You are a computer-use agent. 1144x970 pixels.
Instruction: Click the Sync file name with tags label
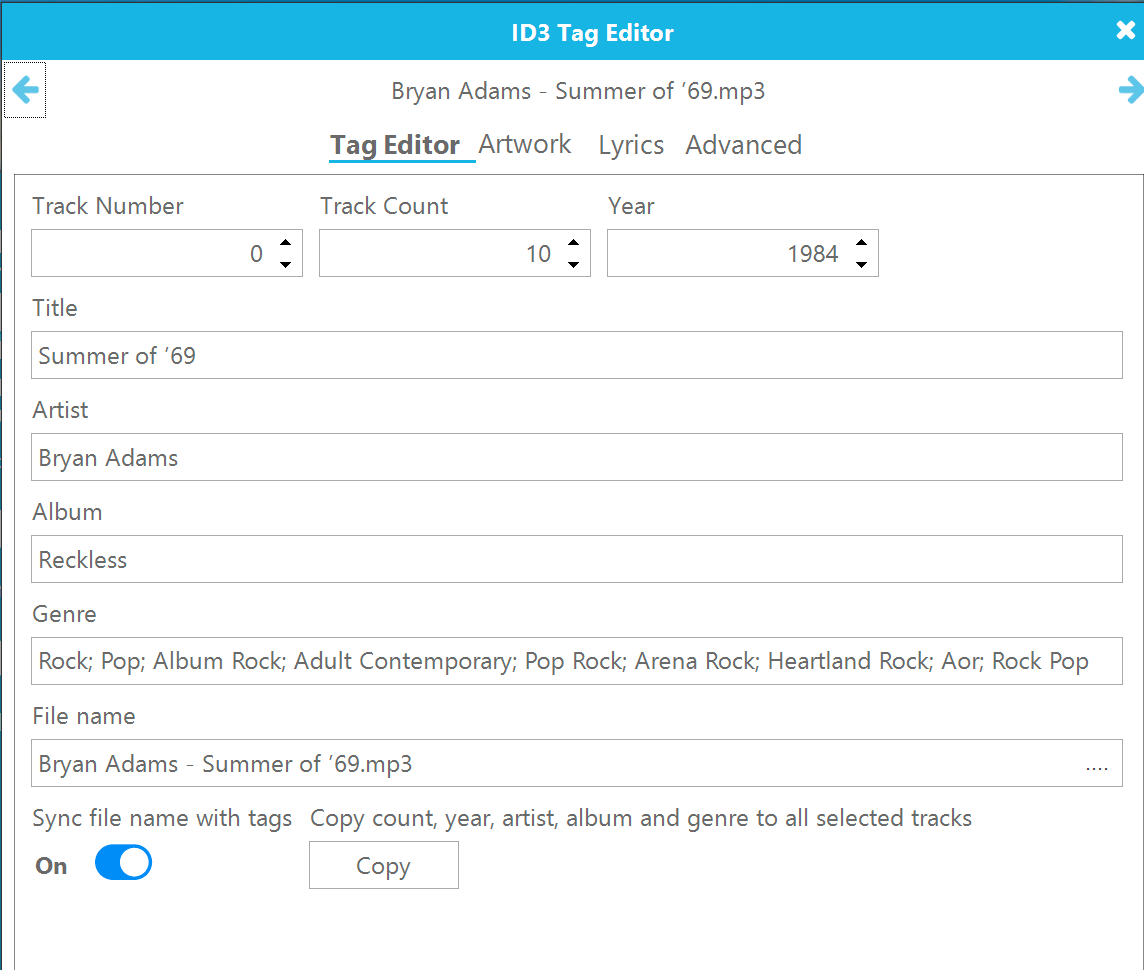(162, 818)
